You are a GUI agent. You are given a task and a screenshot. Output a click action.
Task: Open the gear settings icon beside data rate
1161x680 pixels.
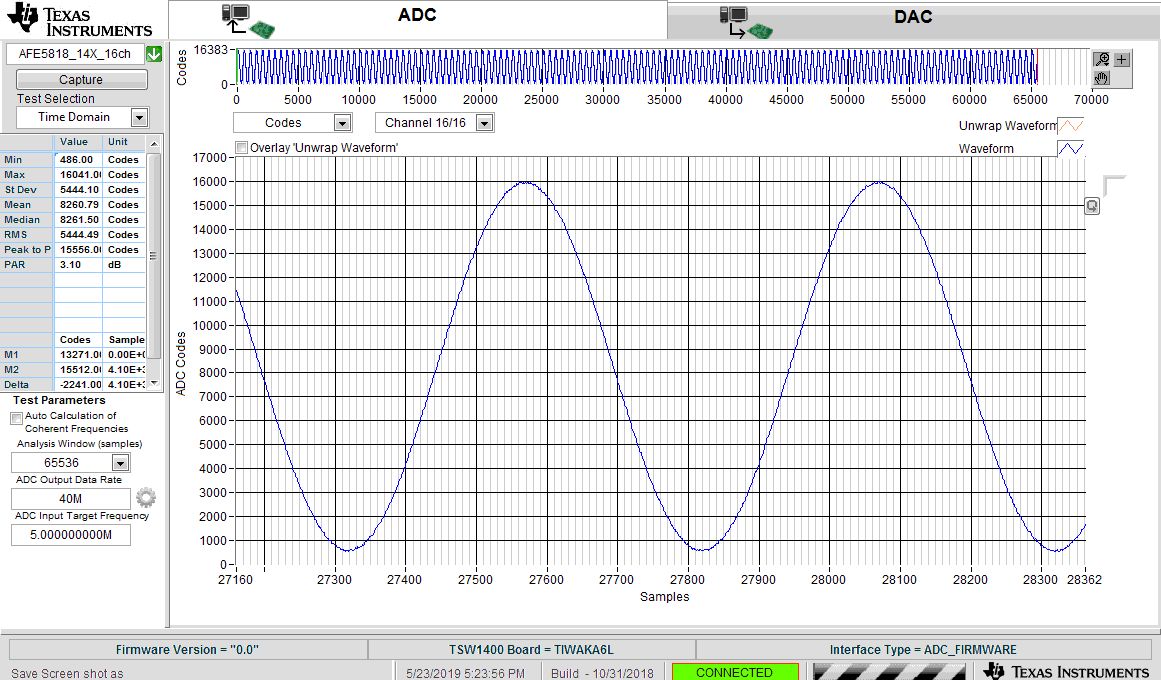[146, 497]
